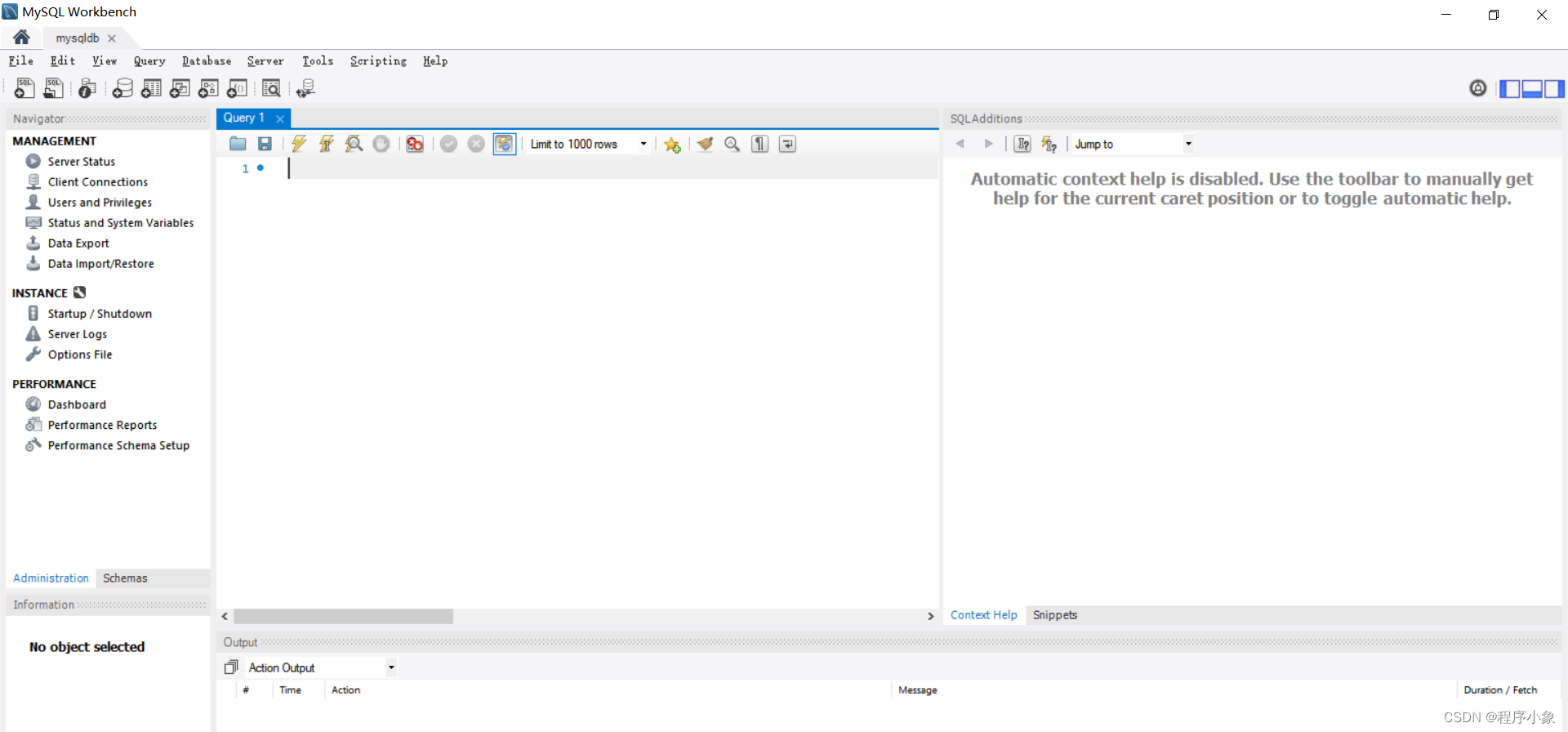Toggle continue-on-error script execution
Image resolution: width=1568 pixels, height=732 pixels.
(415, 144)
